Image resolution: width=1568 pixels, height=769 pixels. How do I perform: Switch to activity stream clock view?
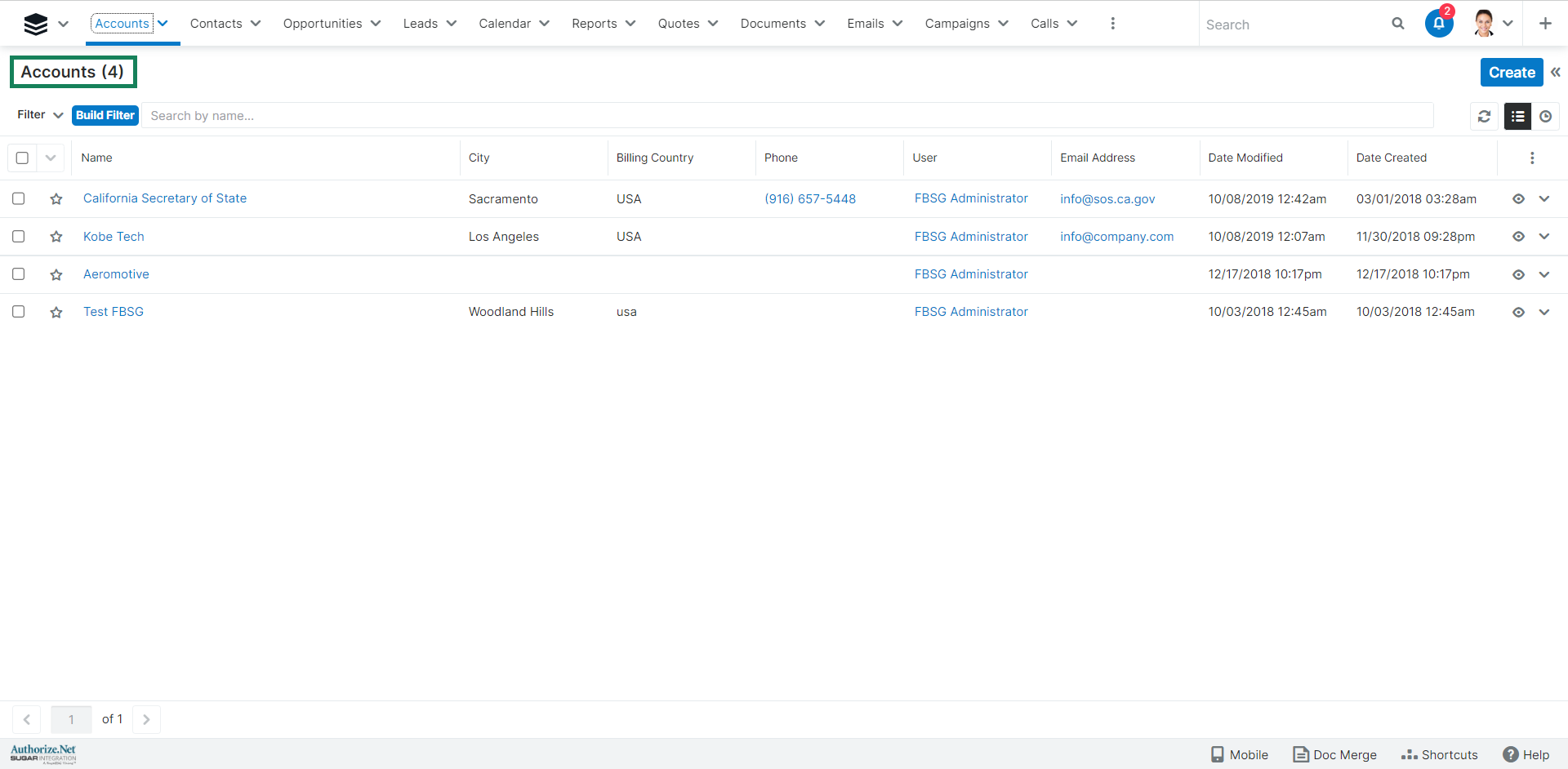click(1545, 117)
